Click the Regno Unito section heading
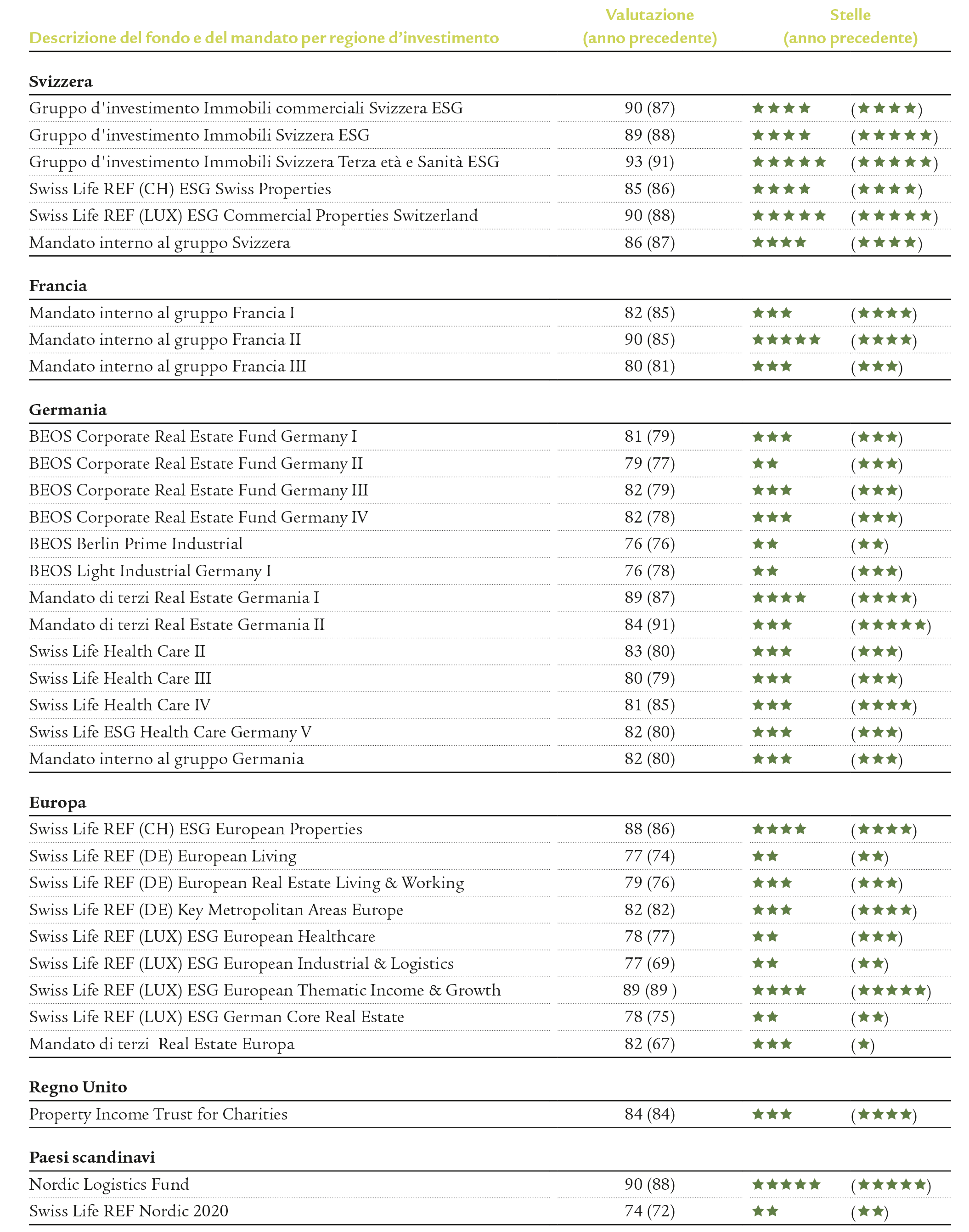The width and height of the screenshot is (969, 1232). click(78, 1087)
